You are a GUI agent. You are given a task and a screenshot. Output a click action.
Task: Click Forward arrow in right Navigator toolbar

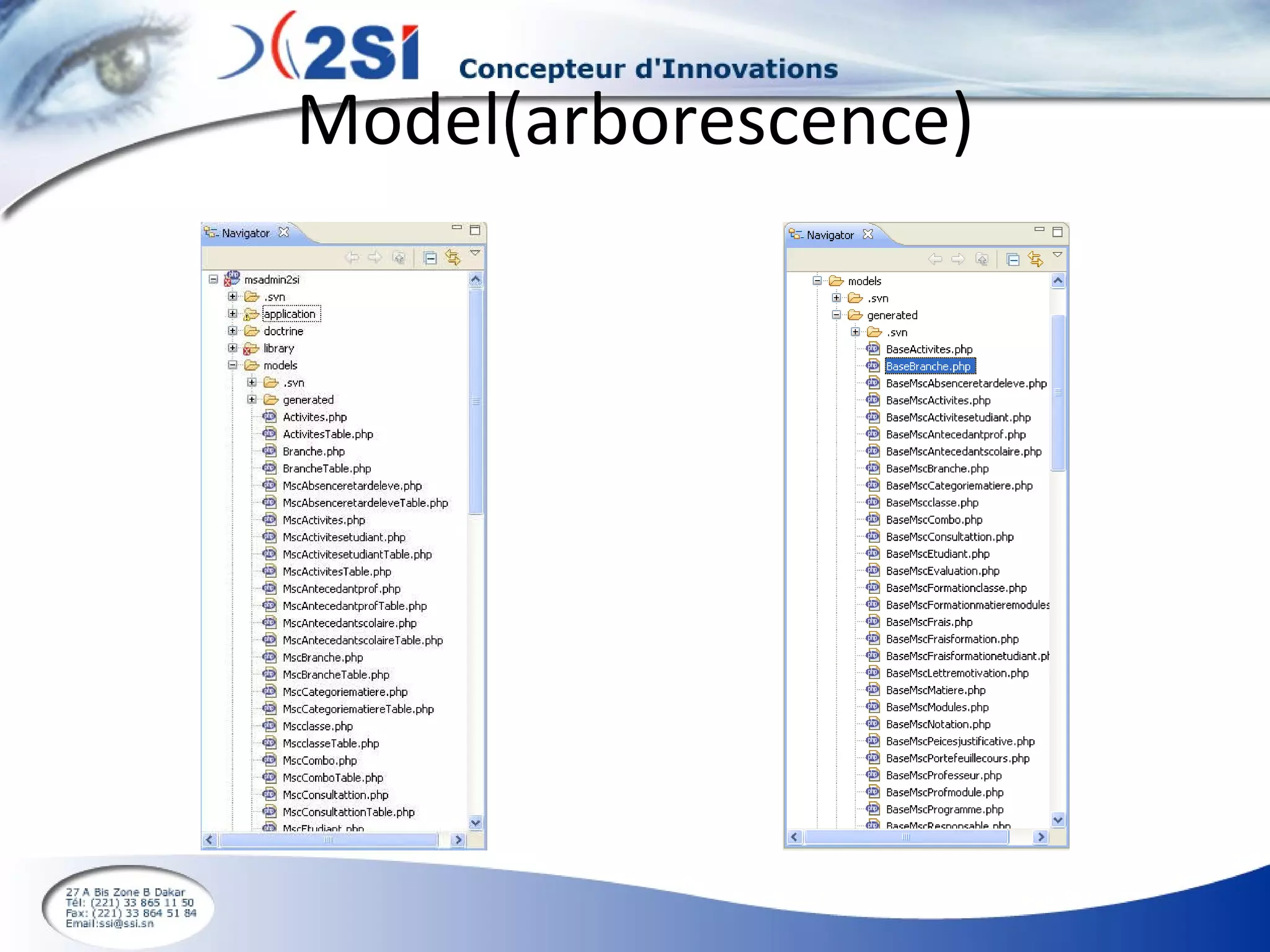(957, 259)
